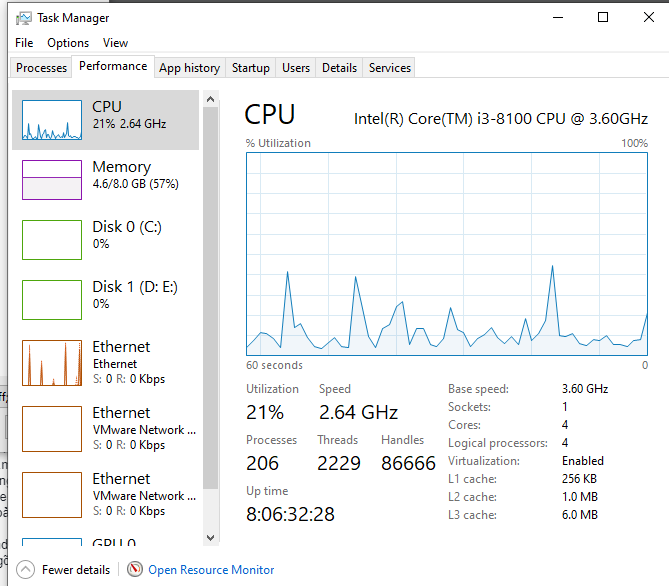
Task: Switch to the App history tab
Action: click(x=189, y=68)
